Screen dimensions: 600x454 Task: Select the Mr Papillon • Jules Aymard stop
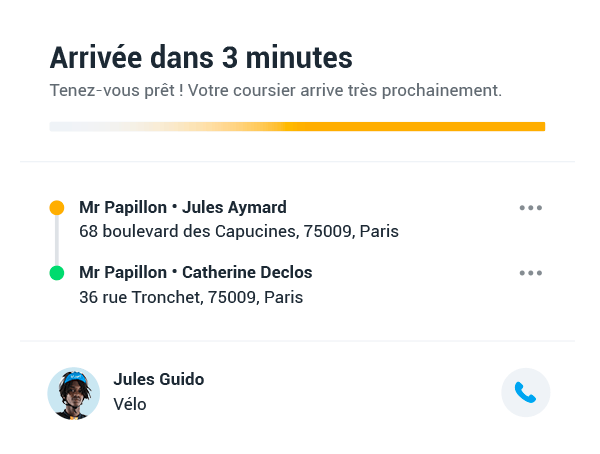[x=183, y=207]
